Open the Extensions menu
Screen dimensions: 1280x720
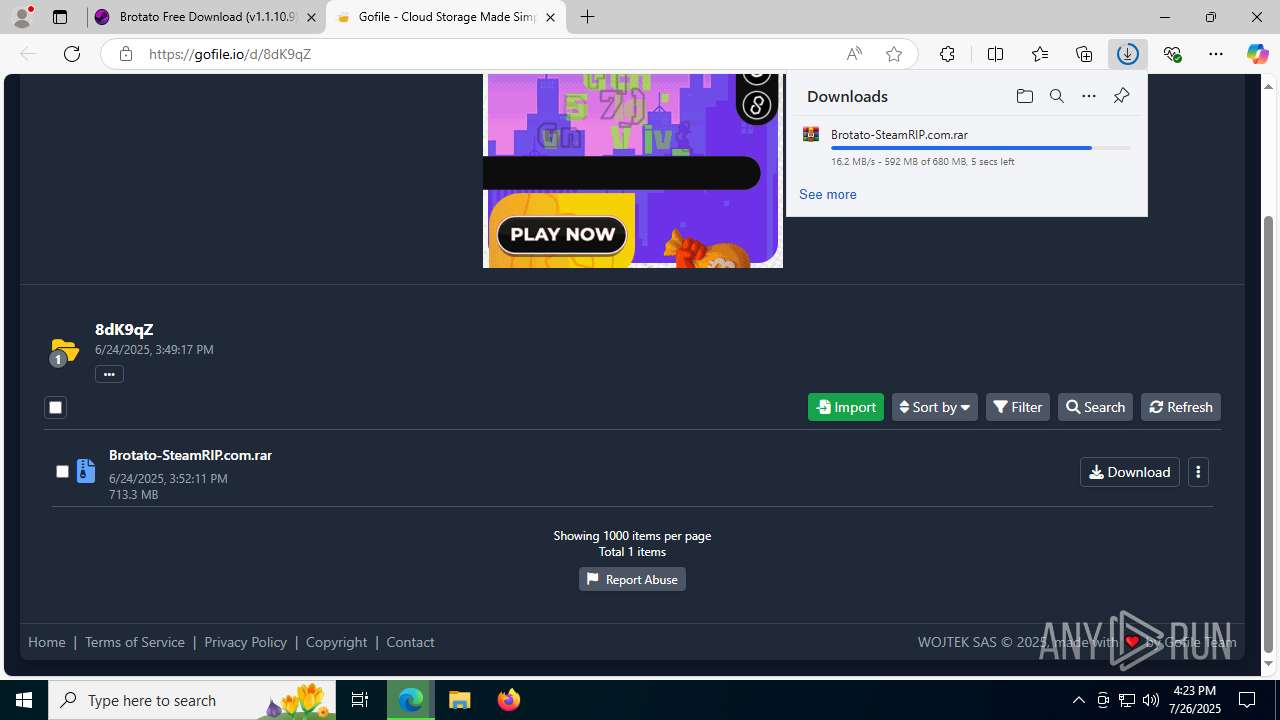point(947,54)
